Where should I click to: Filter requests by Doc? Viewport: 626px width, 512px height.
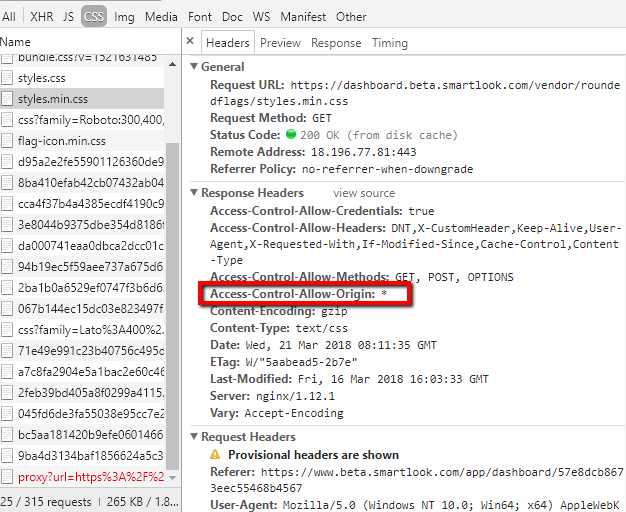[x=232, y=17]
